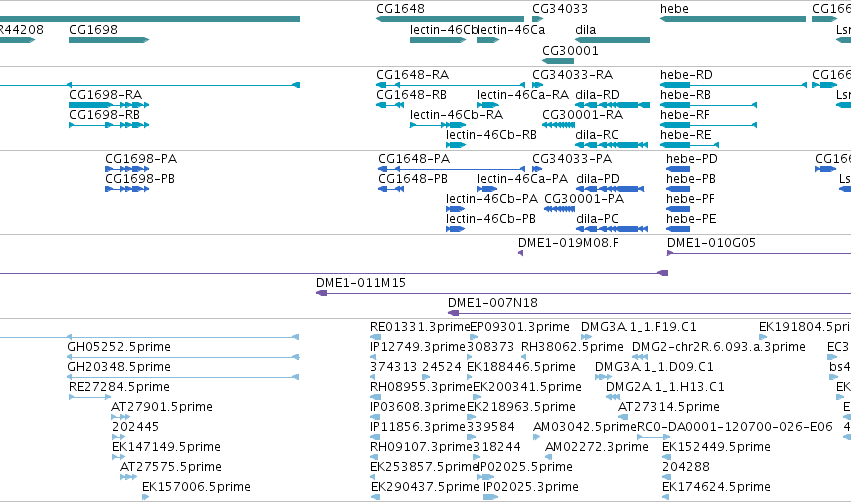Screen dimensions: 851x502
Task: Click EST DMG3A.1_1.F19.C1 label
Action: (x=638, y=327)
